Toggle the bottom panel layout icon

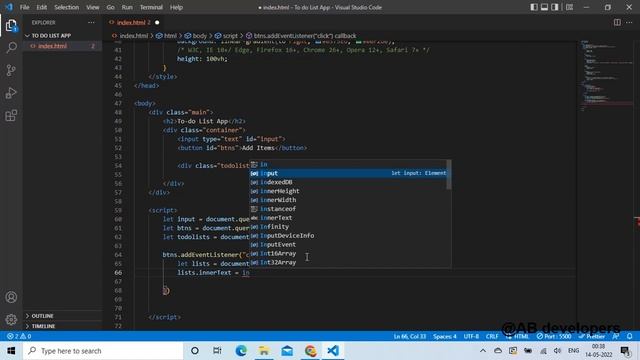tap(544, 7)
